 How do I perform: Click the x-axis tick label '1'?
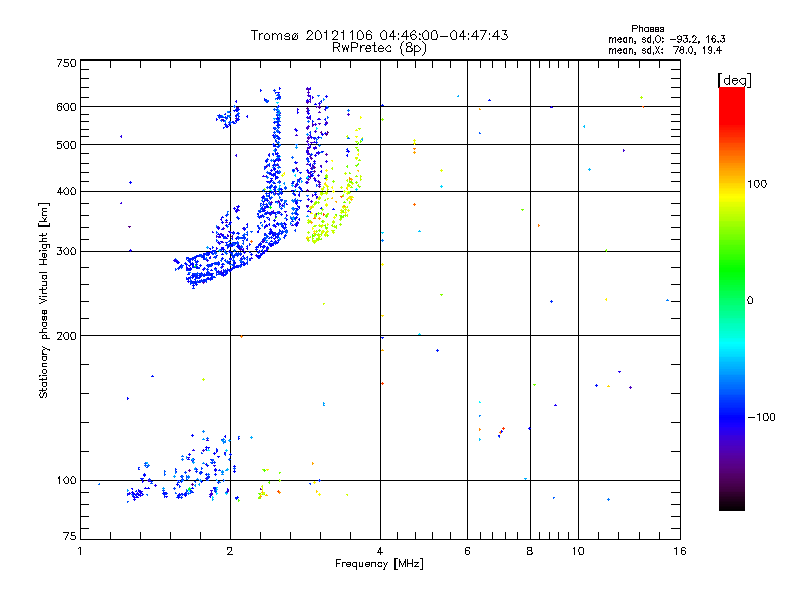pyautogui.click(x=80, y=551)
